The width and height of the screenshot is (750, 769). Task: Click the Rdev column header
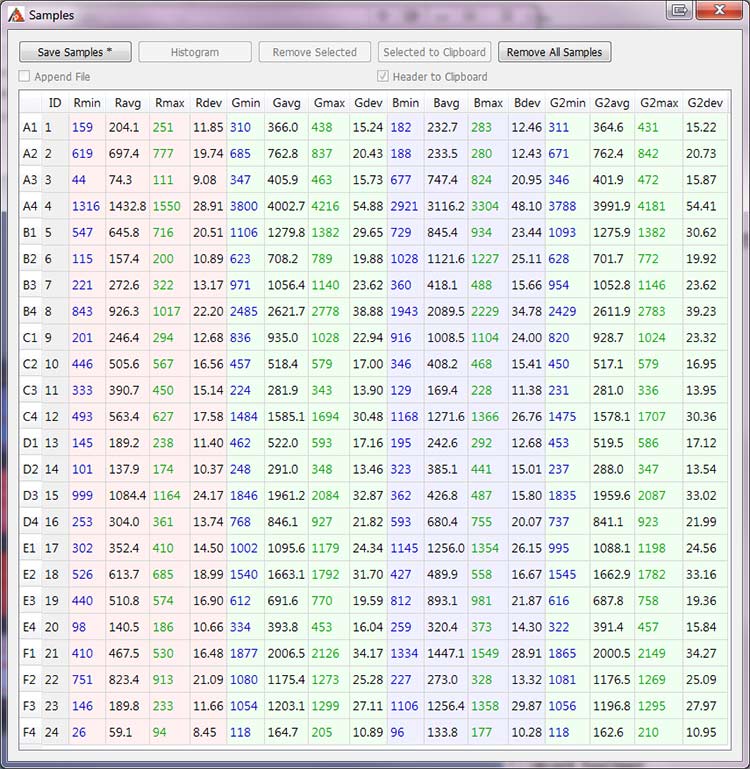[x=208, y=103]
